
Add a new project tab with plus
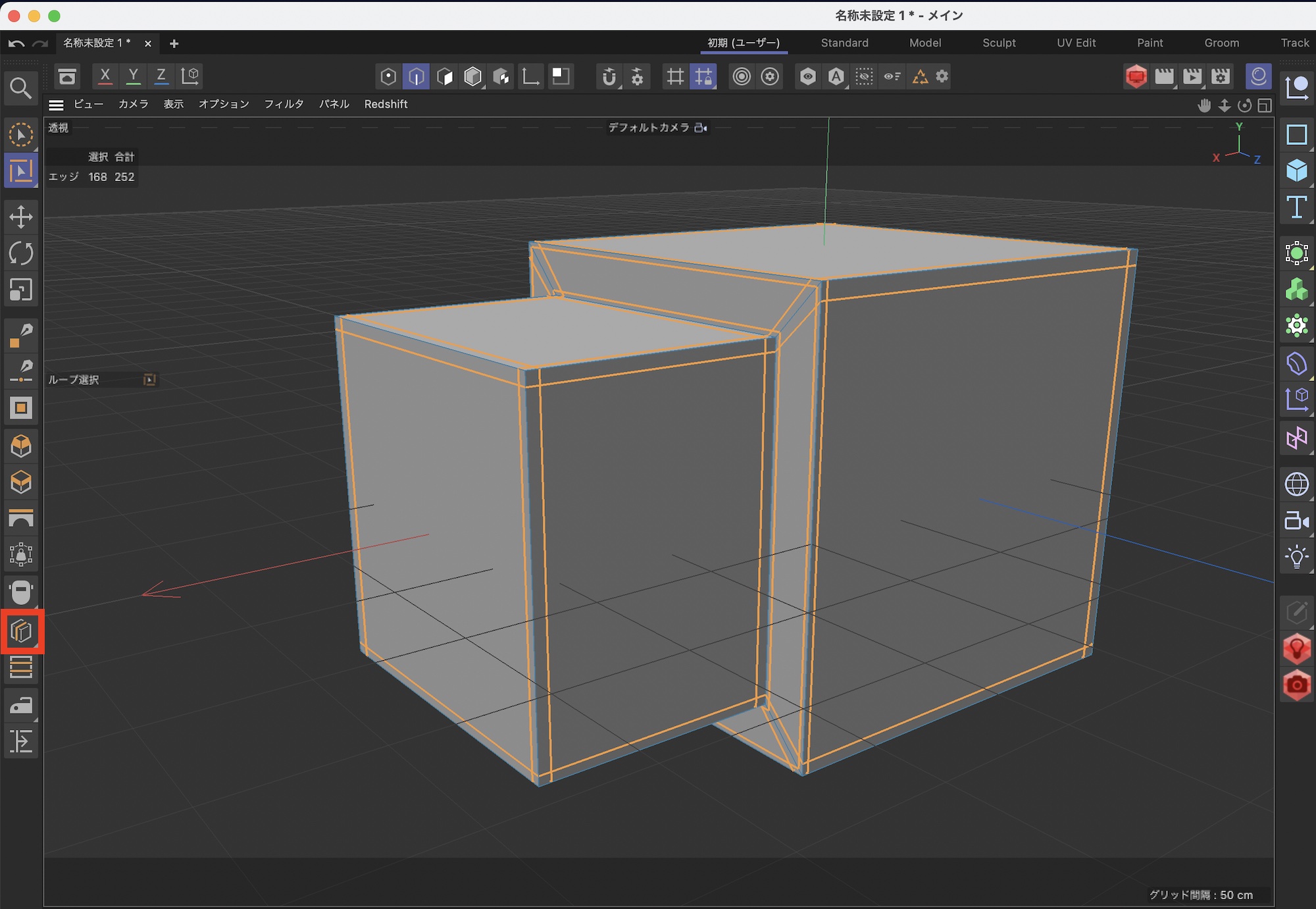(174, 43)
